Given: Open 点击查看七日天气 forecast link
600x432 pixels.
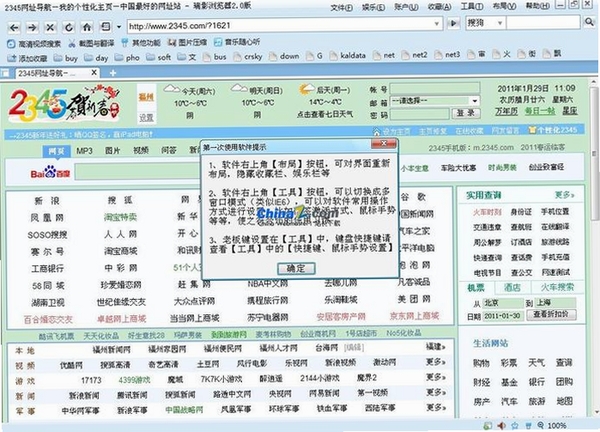Looking at the screenshot, I should coord(325,114).
